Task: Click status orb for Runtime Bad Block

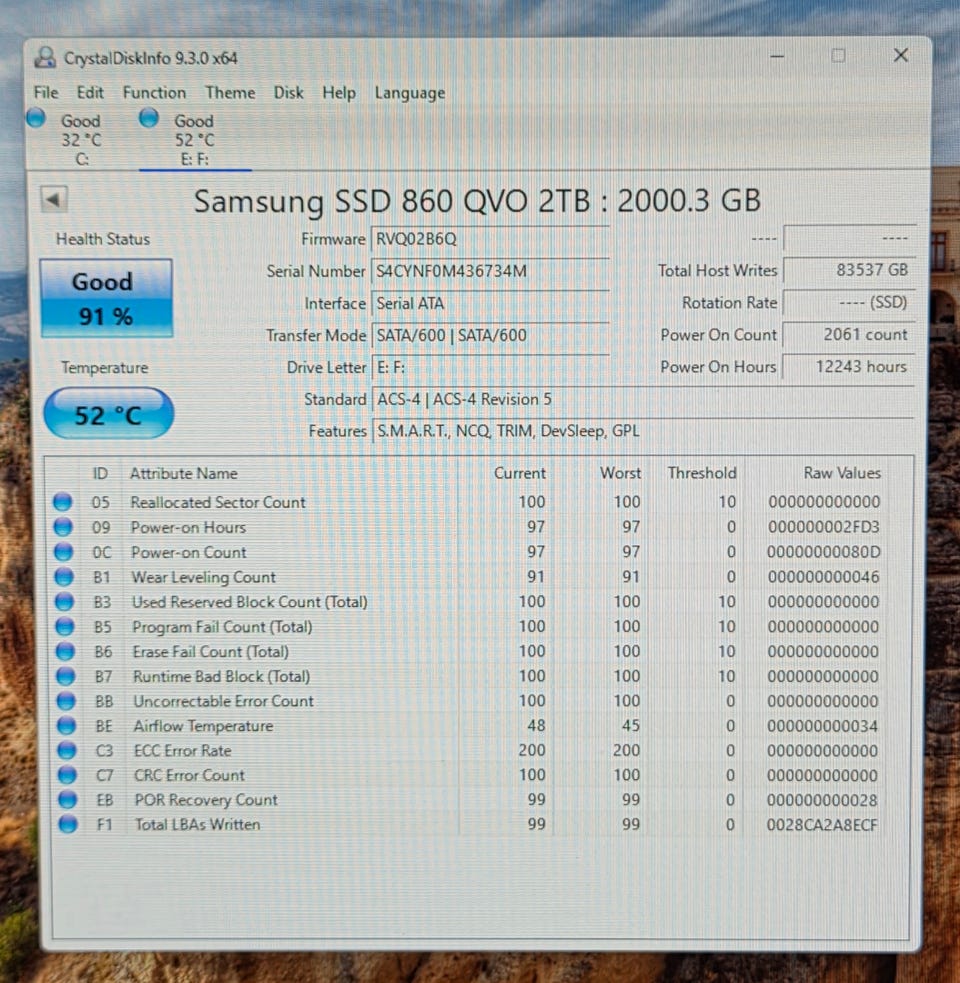Action: point(65,676)
